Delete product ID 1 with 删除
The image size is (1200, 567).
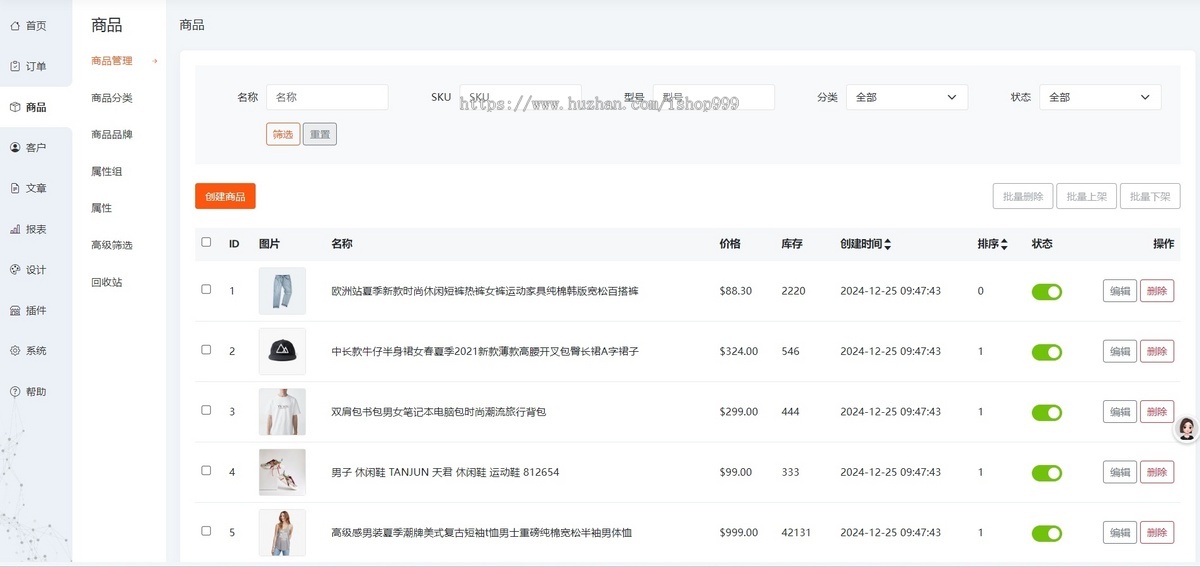(1157, 291)
